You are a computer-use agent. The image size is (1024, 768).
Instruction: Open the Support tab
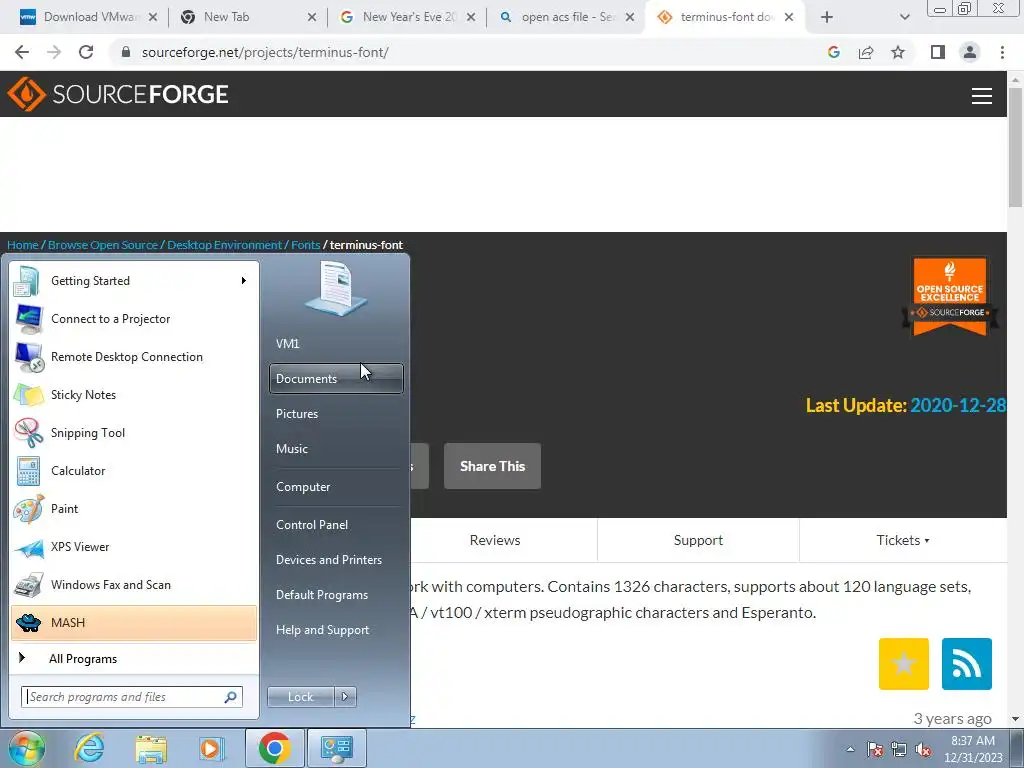[698, 540]
